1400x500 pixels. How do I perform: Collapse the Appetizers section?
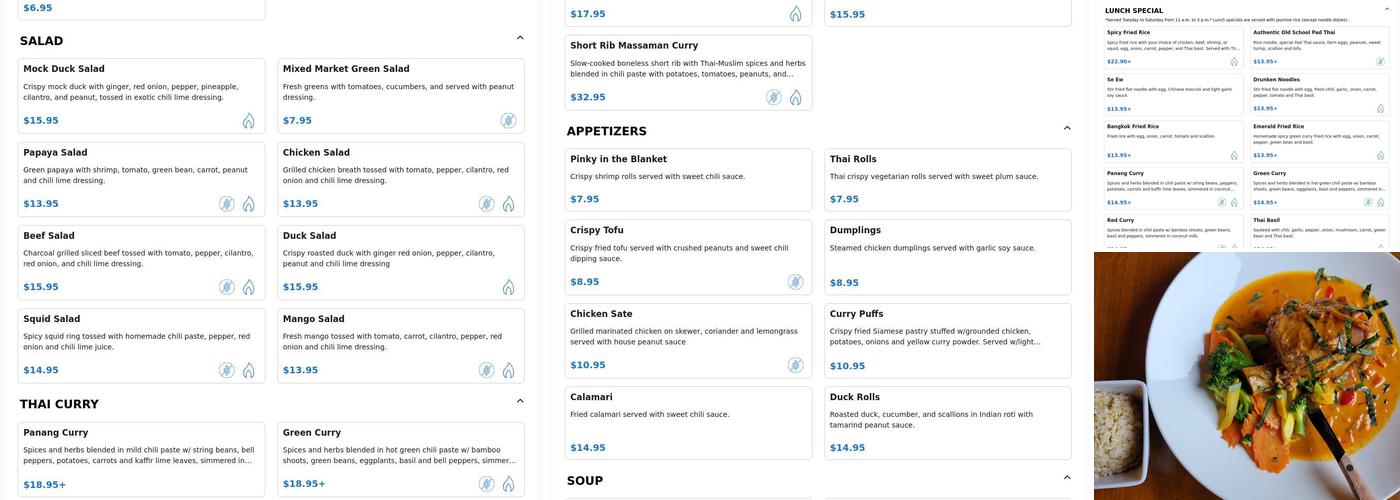coord(1067,128)
